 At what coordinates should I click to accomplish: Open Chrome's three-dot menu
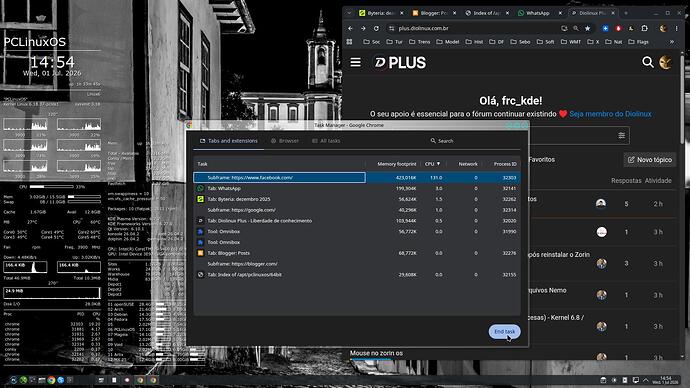point(676,28)
